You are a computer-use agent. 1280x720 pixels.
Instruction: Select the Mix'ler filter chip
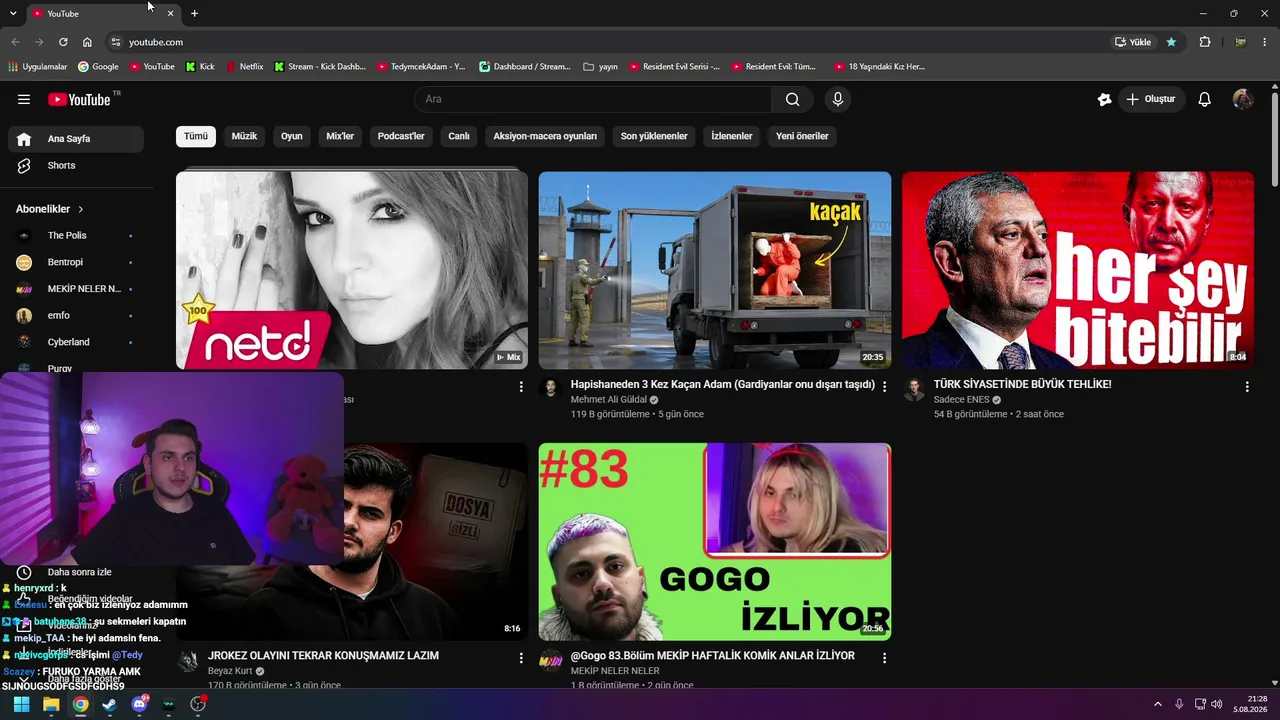(340, 136)
